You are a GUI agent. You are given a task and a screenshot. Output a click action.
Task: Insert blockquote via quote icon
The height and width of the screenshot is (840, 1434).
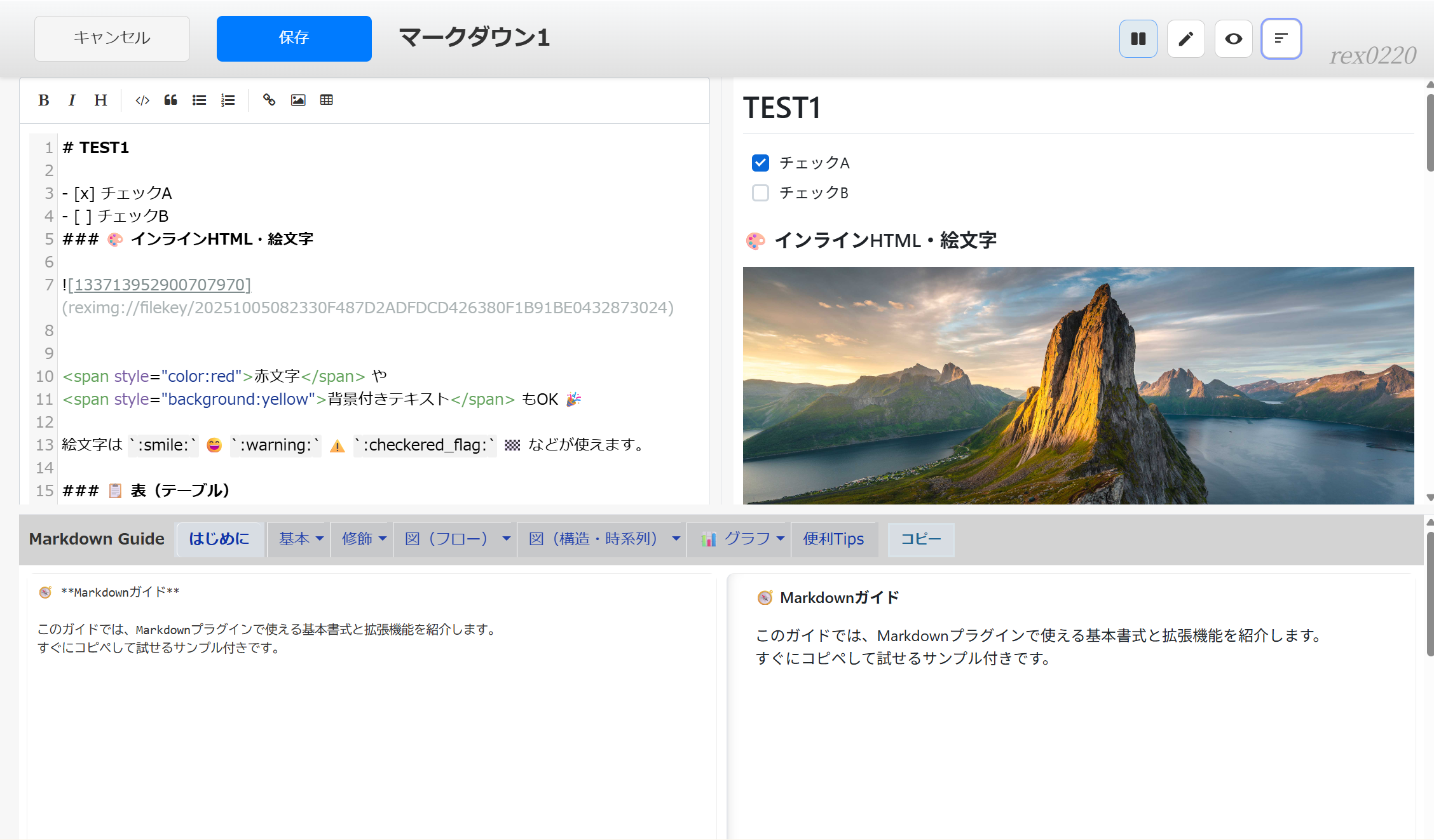(x=170, y=100)
